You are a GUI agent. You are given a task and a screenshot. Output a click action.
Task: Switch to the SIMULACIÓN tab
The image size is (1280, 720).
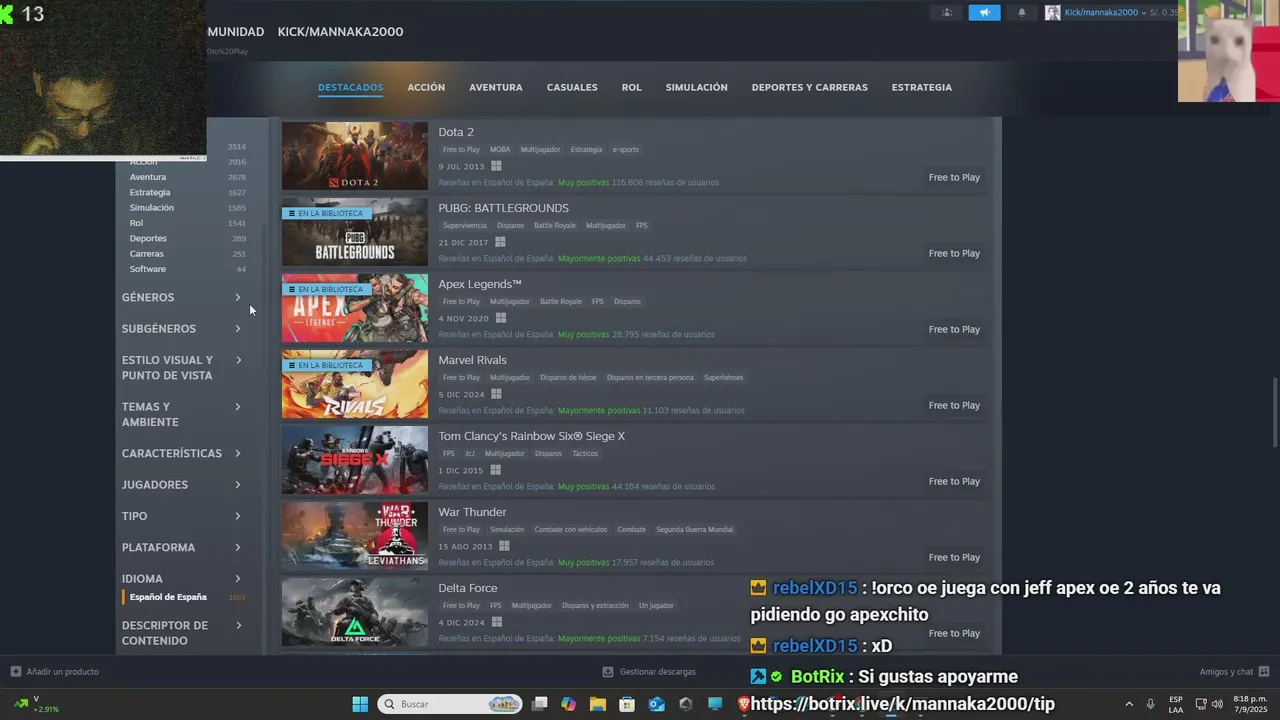point(697,87)
